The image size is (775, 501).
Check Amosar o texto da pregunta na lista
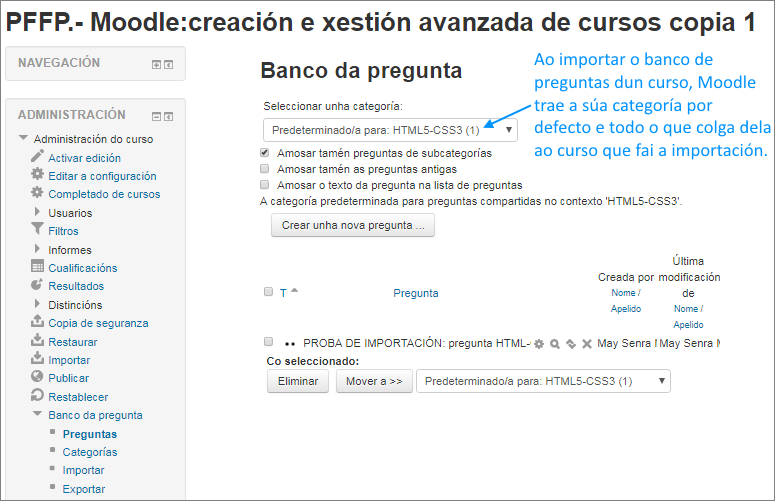pos(265,185)
